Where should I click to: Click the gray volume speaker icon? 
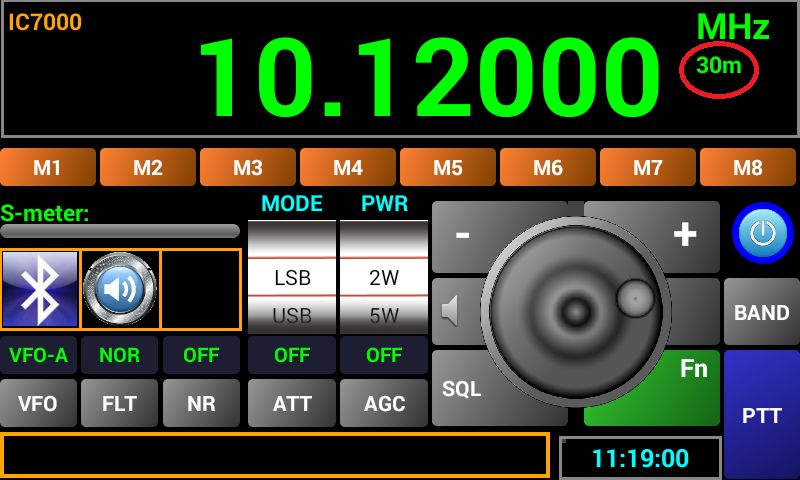tap(451, 312)
